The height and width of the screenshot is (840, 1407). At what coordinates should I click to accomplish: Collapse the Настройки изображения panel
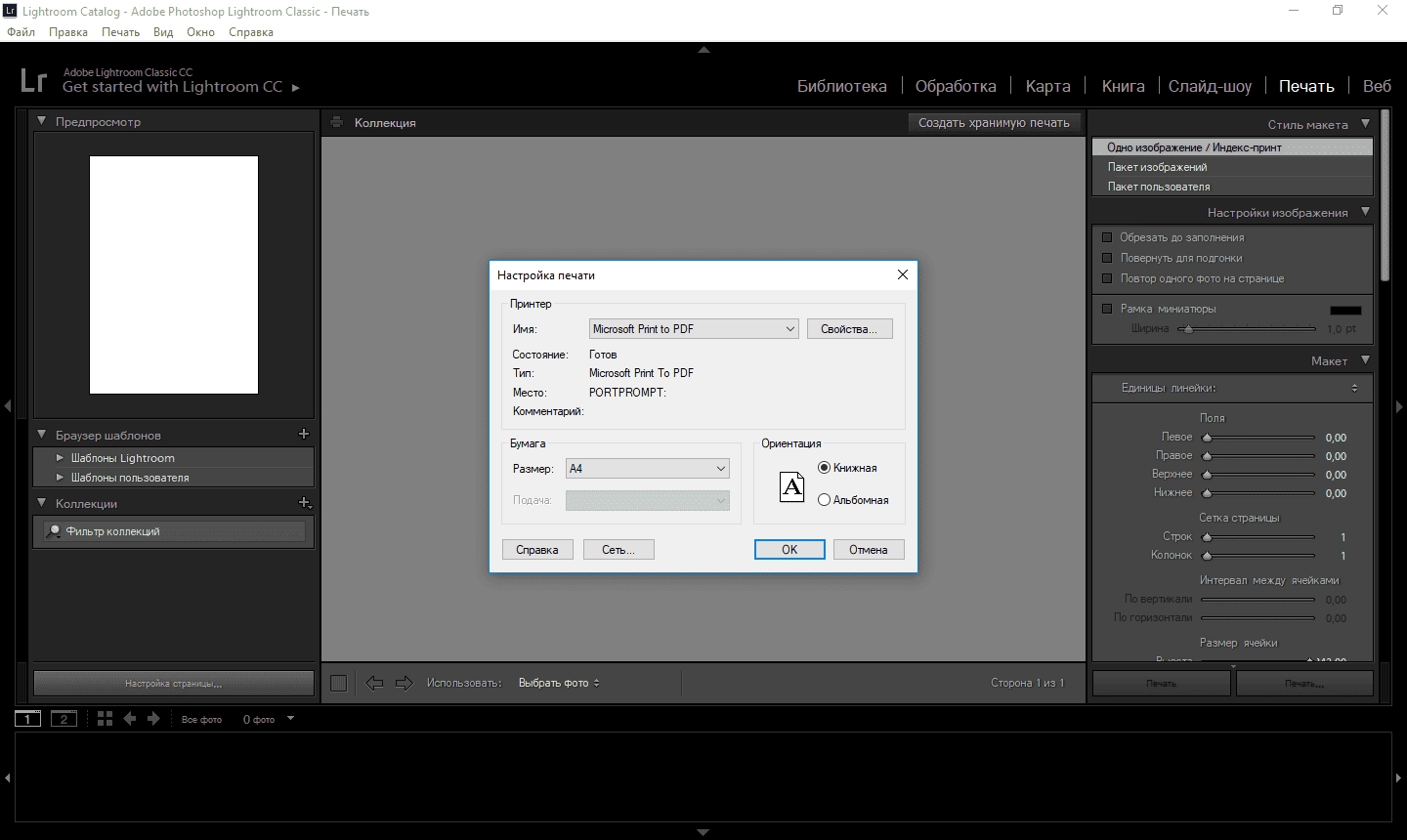(x=1365, y=212)
